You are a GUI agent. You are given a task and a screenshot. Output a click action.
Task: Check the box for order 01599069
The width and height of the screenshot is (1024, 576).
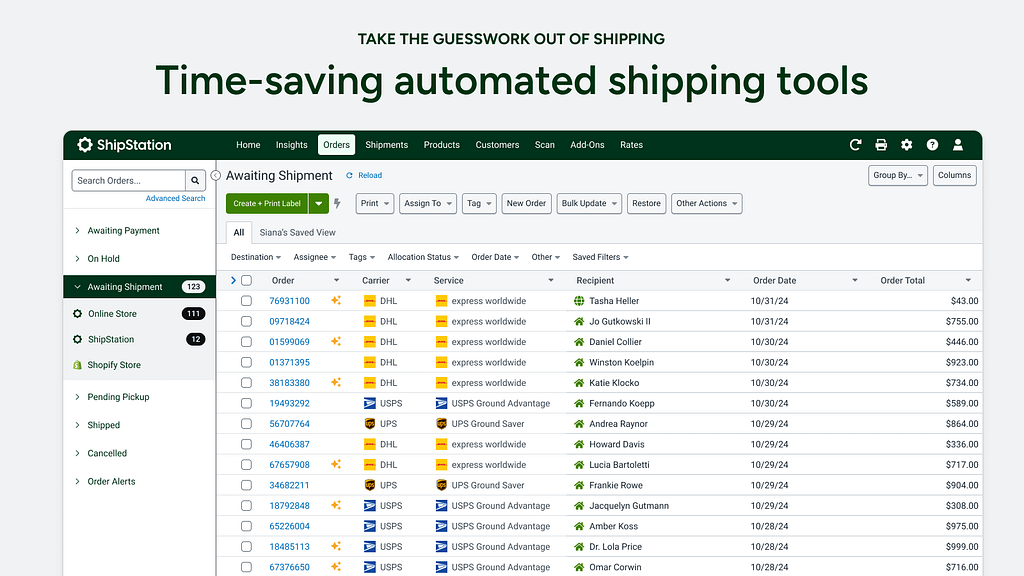coord(246,342)
